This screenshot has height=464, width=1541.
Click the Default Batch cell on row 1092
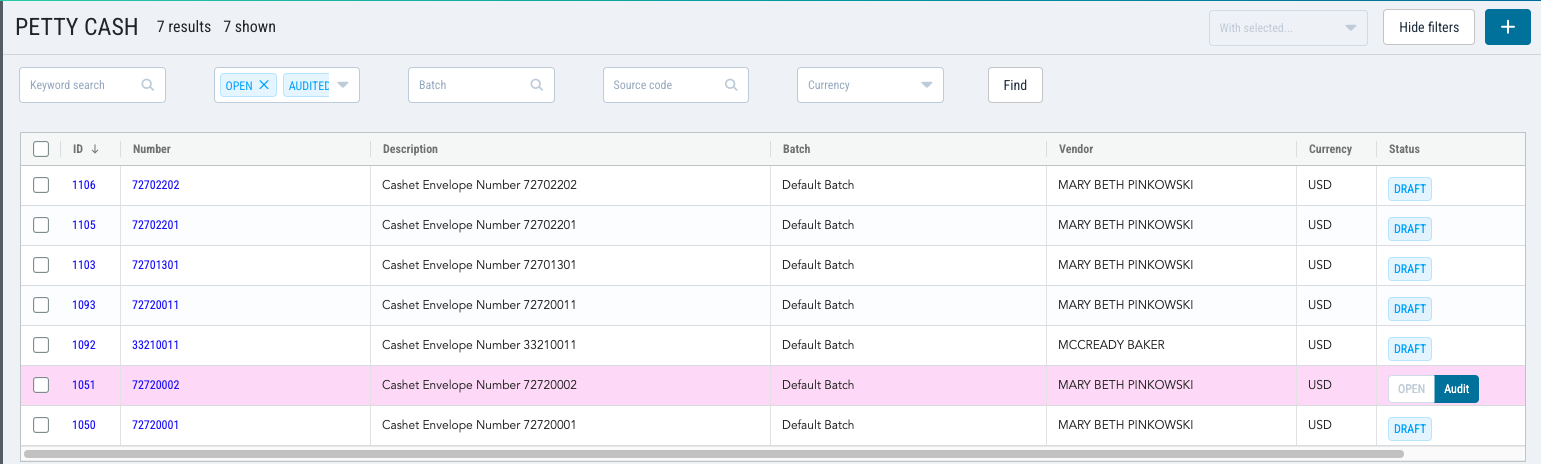[818, 345]
